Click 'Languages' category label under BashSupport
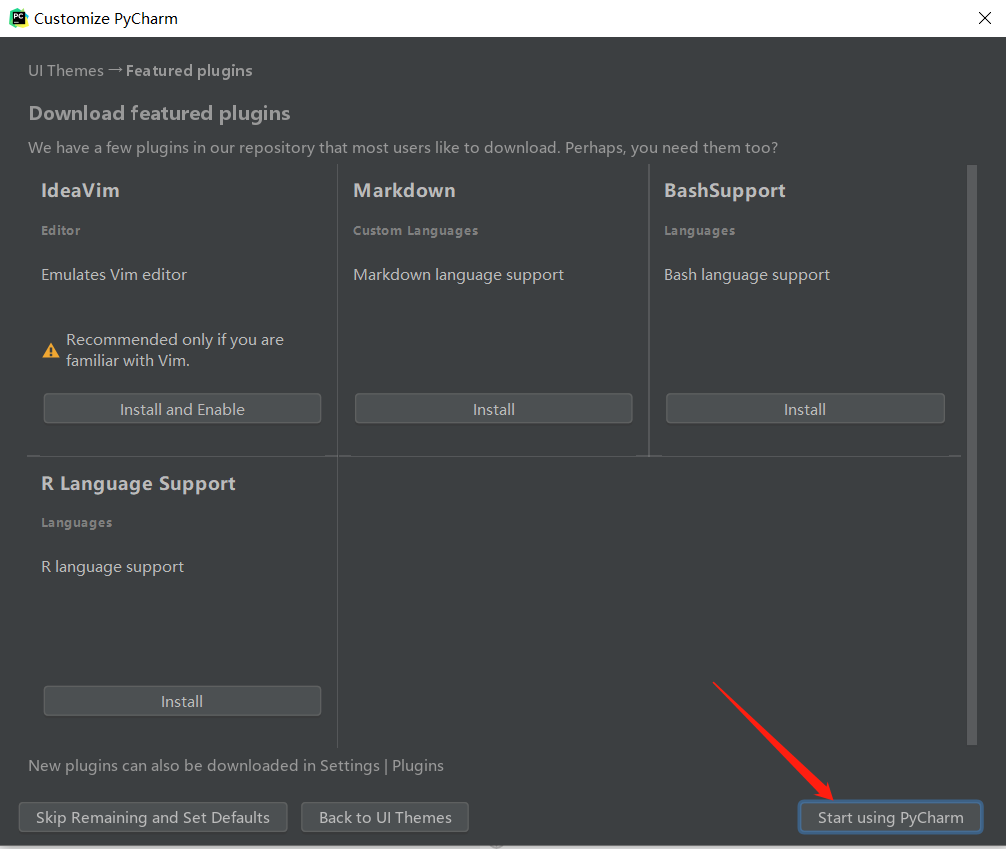1006x849 pixels. (699, 230)
